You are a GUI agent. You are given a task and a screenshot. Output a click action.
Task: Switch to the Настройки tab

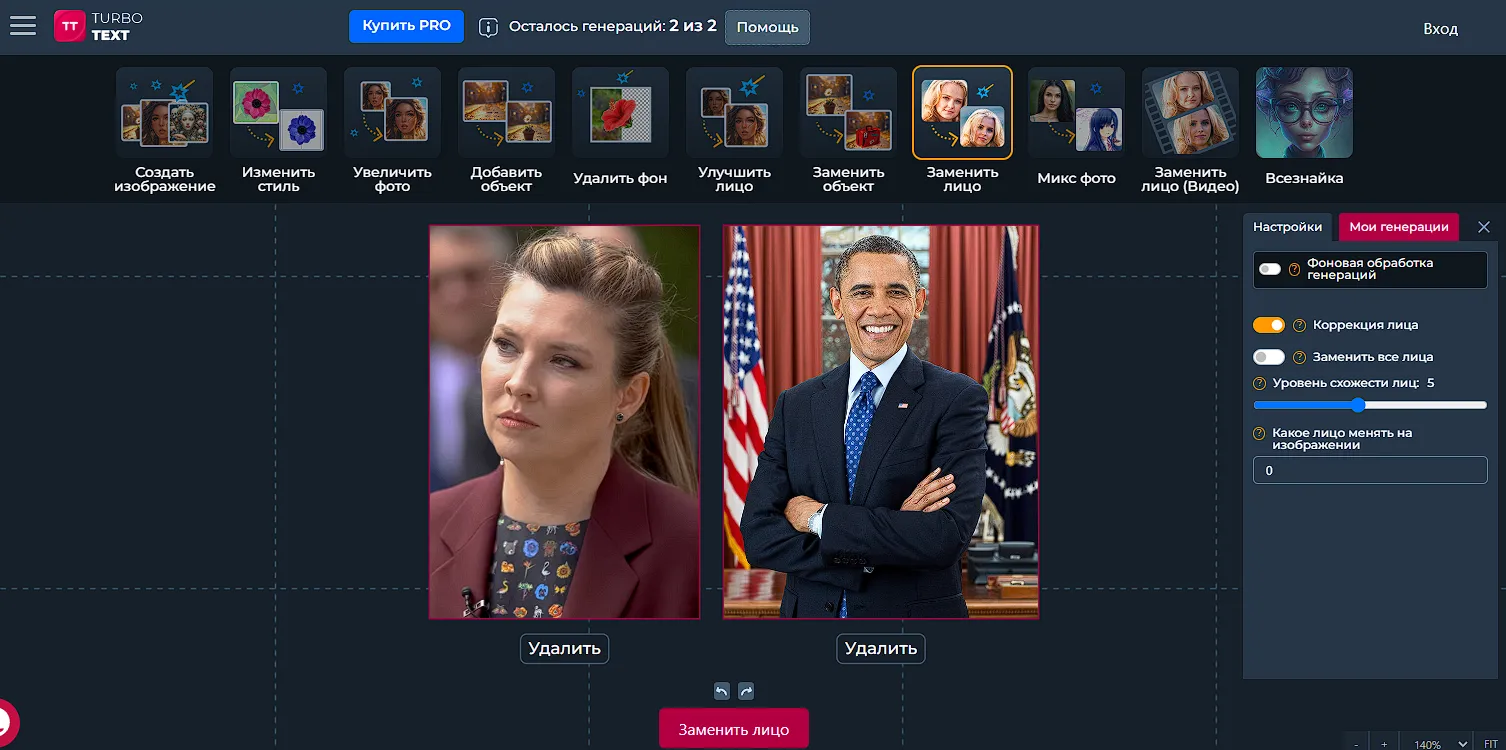1287,227
